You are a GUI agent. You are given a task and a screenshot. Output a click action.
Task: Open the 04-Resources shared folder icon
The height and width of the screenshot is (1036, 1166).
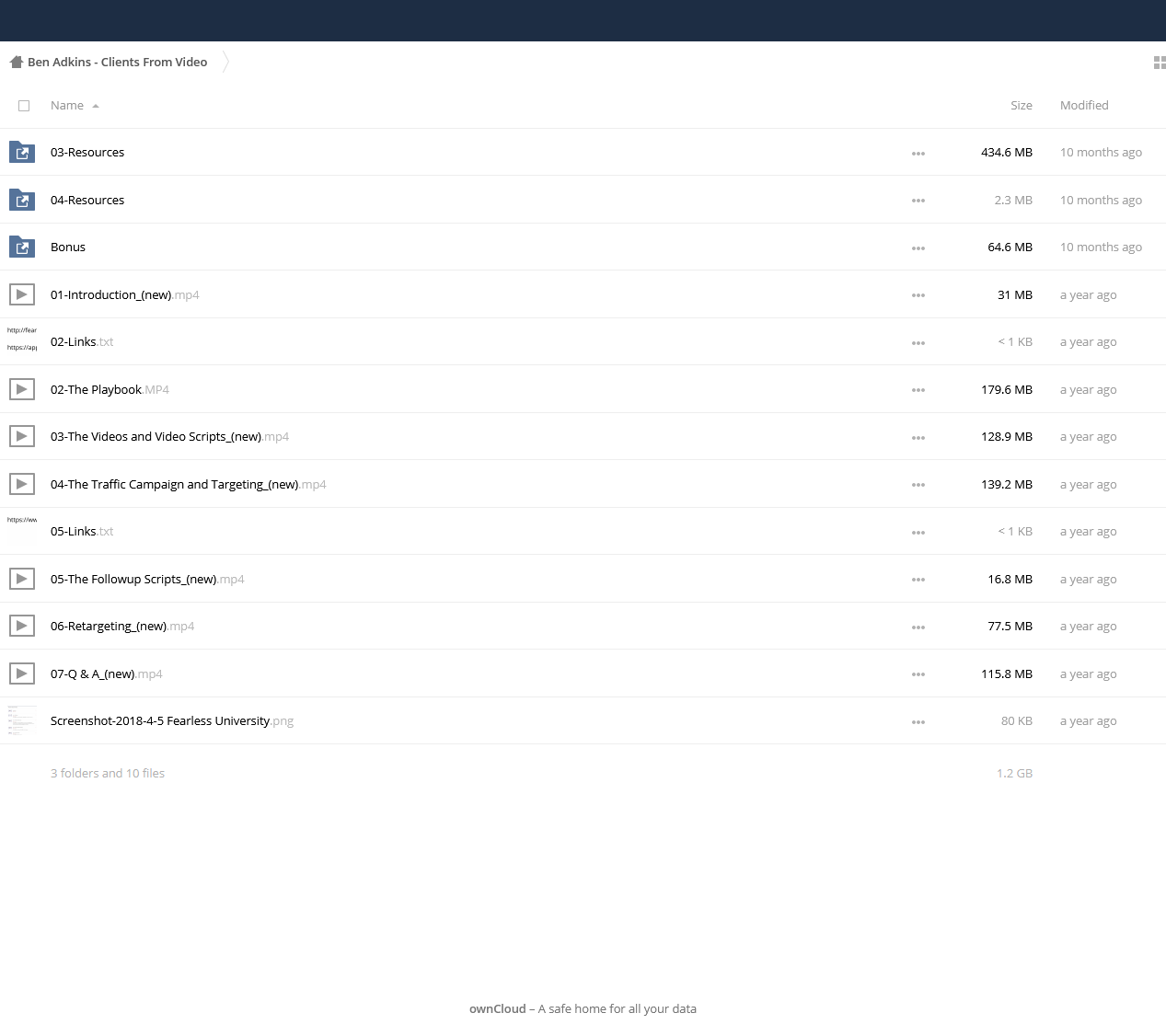pyautogui.click(x=22, y=200)
